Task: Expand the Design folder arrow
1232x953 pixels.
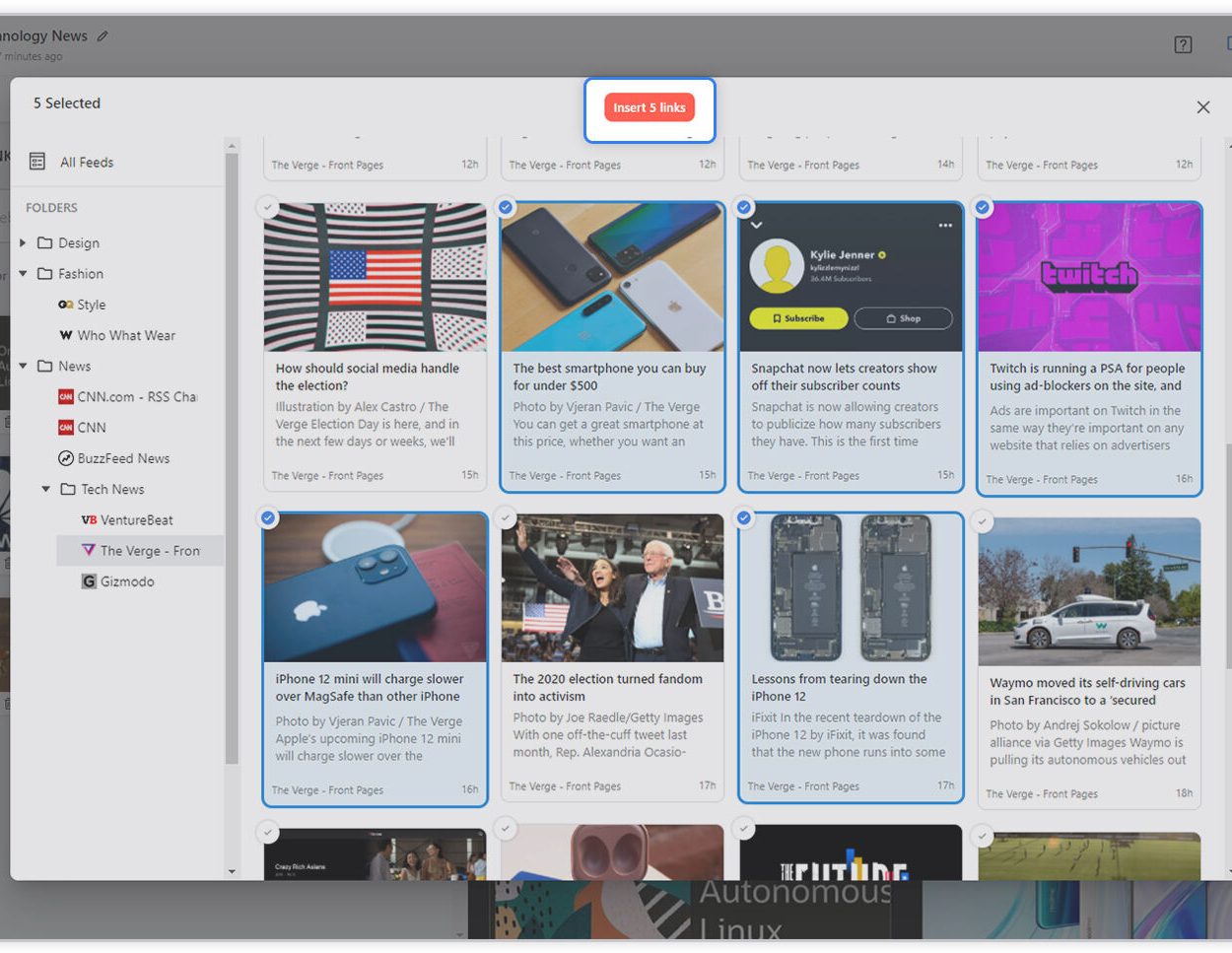Action: point(23,242)
